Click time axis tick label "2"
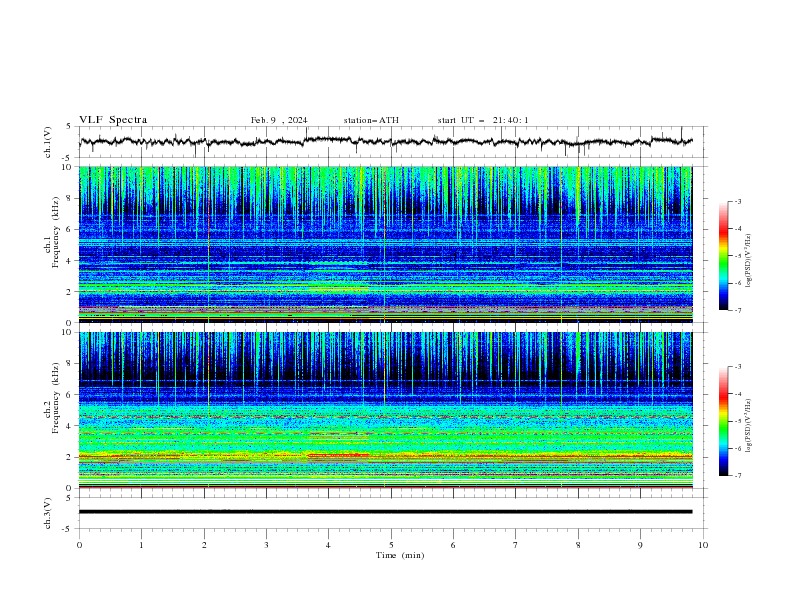The width and height of the screenshot is (792, 612). 204,545
